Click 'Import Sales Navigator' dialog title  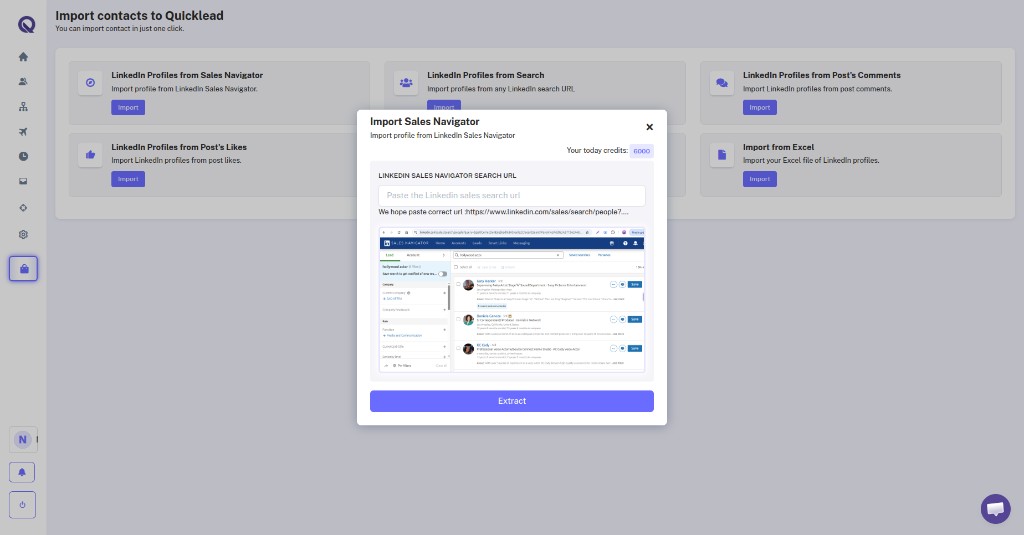tap(424, 122)
